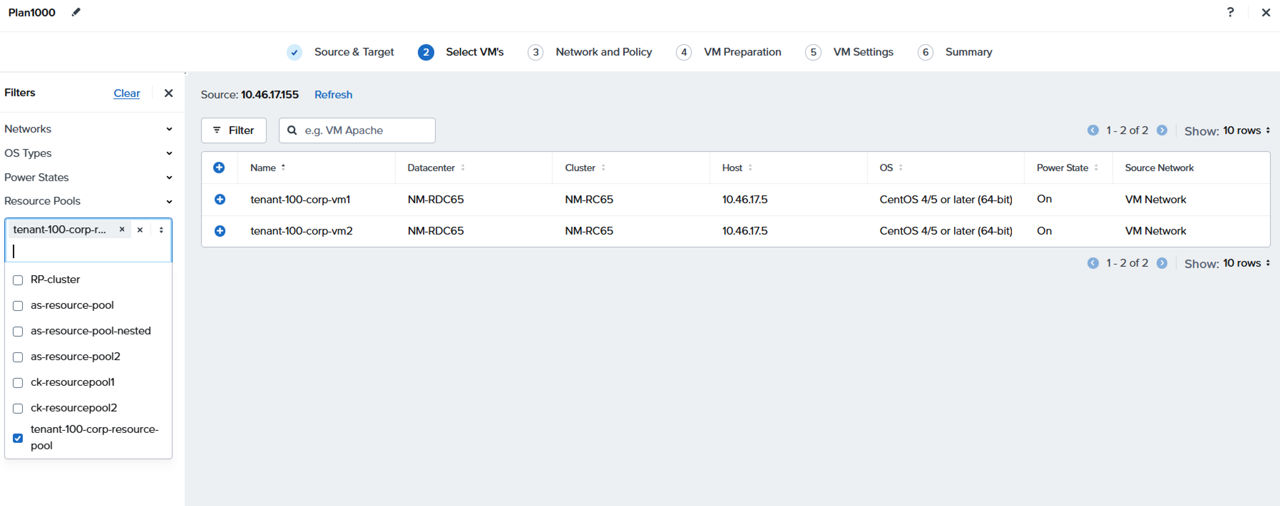
Task: Sort table by Power State column
Action: 1068,168
